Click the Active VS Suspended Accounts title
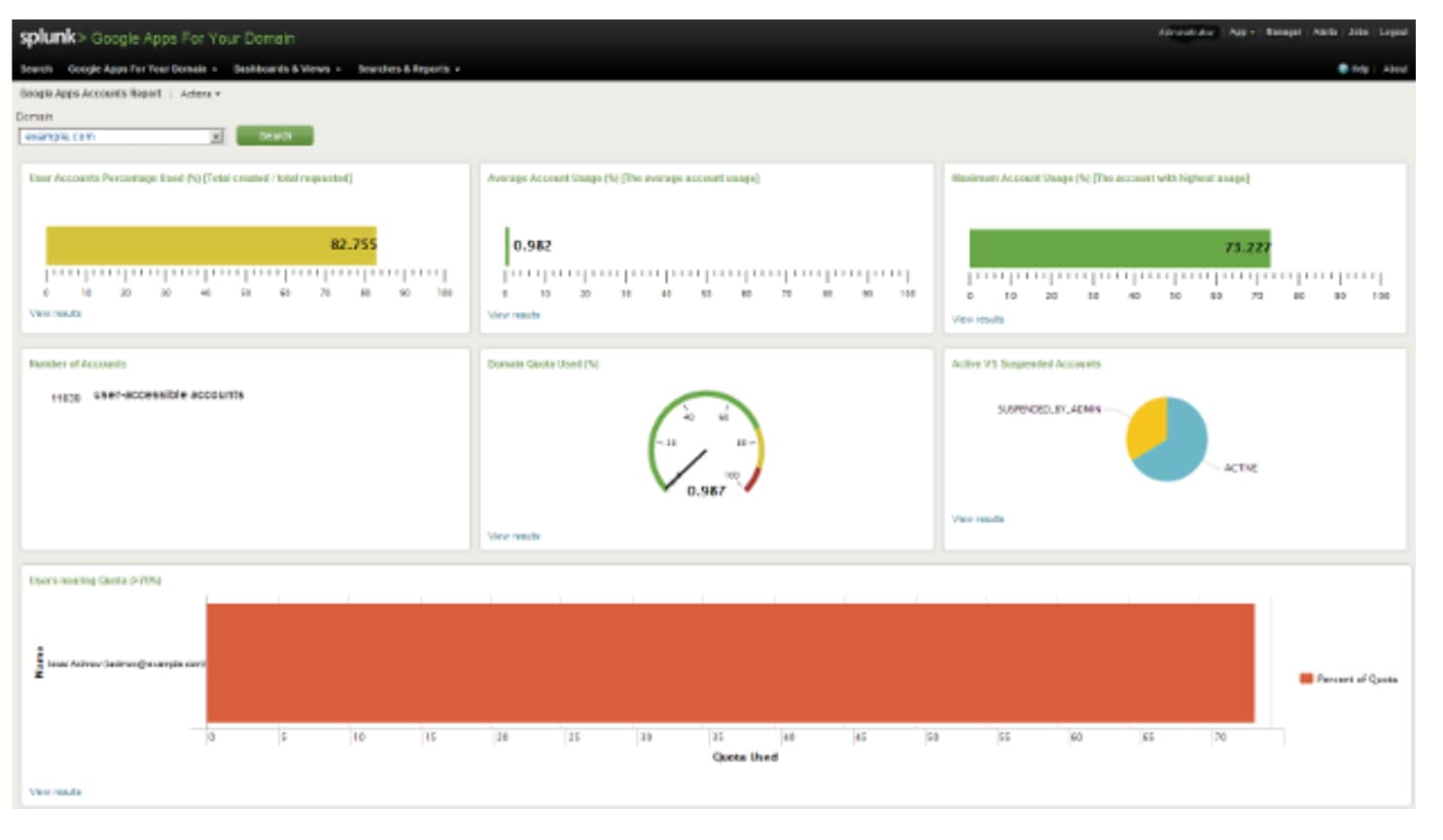The height and width of the screenshot is (840, 1443). click(x=1026, y=365)
